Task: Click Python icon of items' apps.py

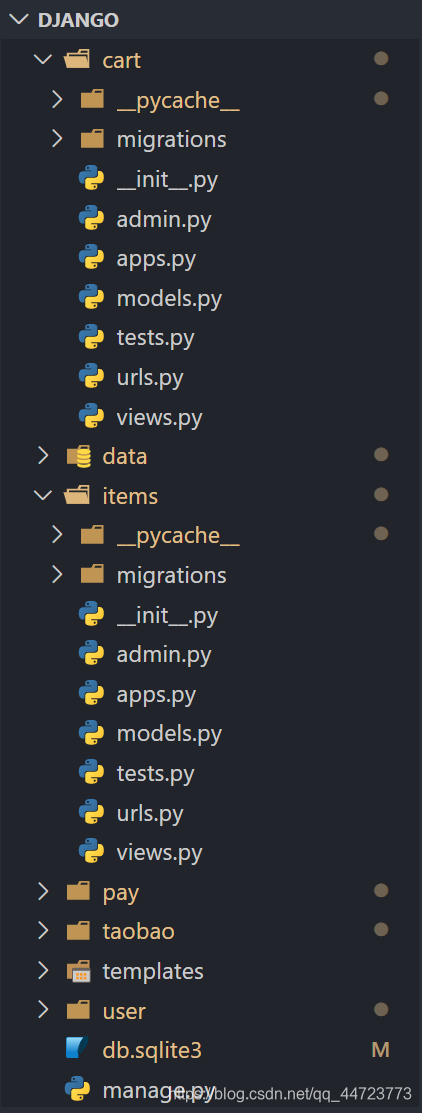Action: tap(92, 693)
